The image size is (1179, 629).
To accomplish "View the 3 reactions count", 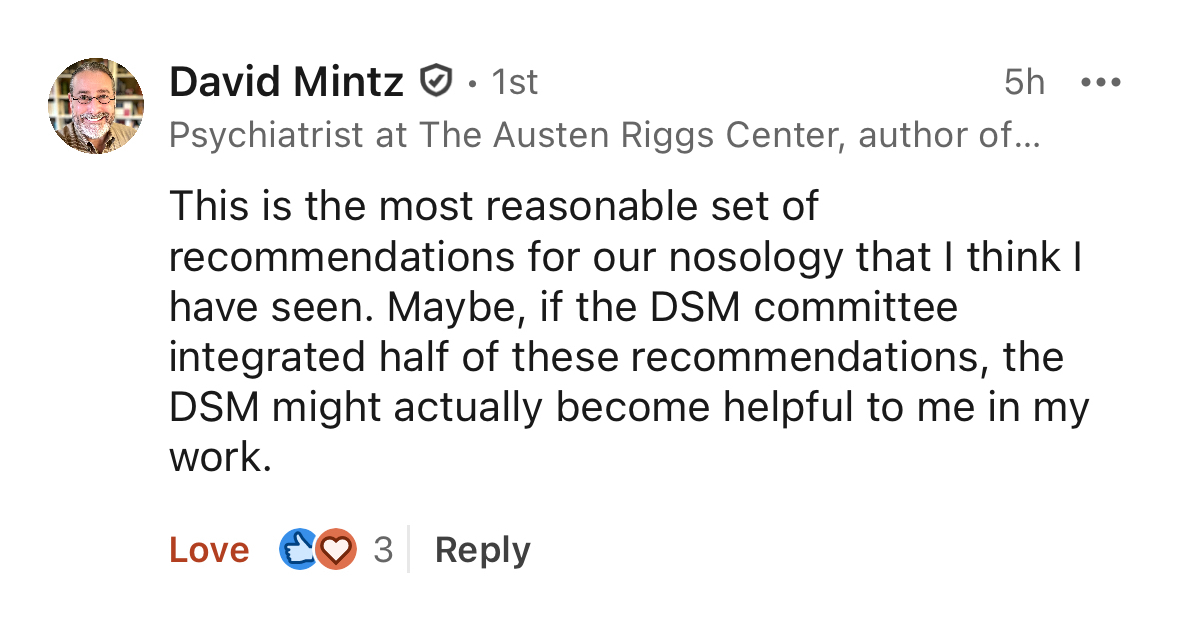I will pyautogui.click(x=383, y=550).
